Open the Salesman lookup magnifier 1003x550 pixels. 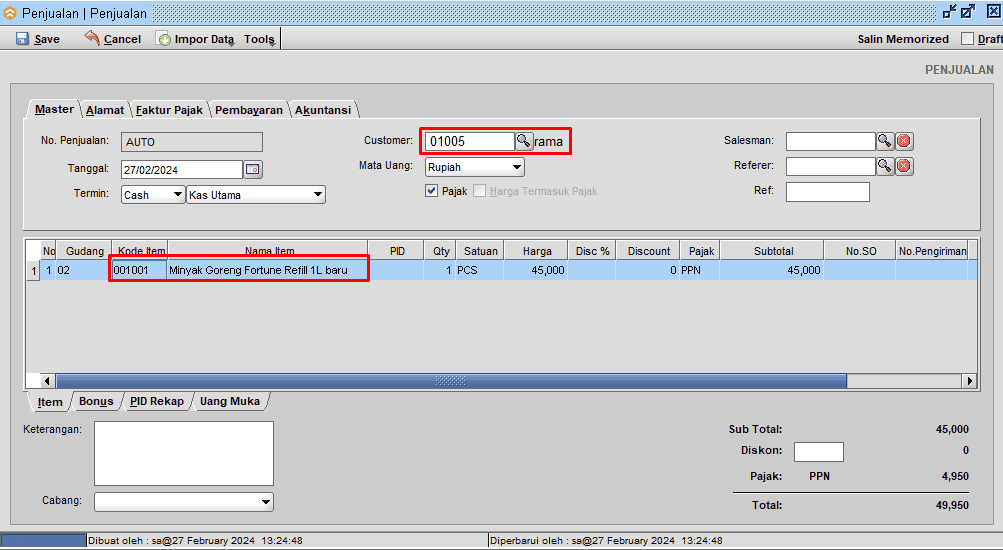point(885,141)
